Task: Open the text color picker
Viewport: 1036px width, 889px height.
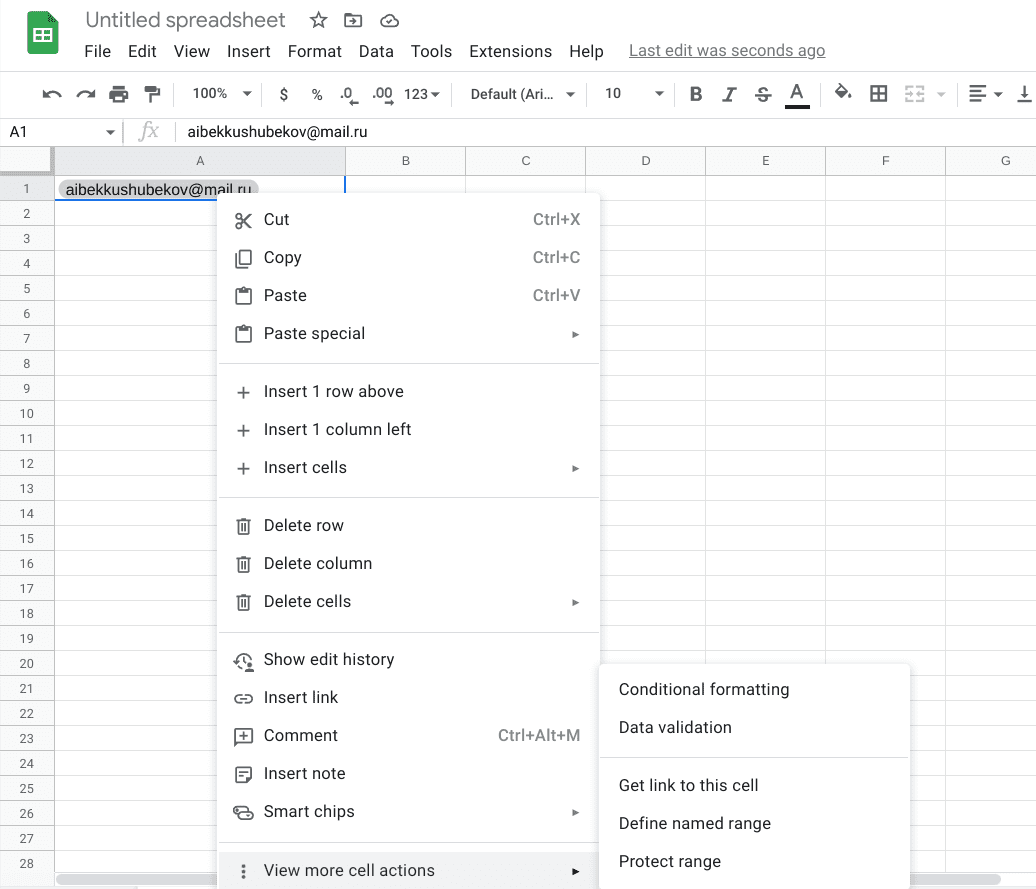Action: tap(797, 95)
